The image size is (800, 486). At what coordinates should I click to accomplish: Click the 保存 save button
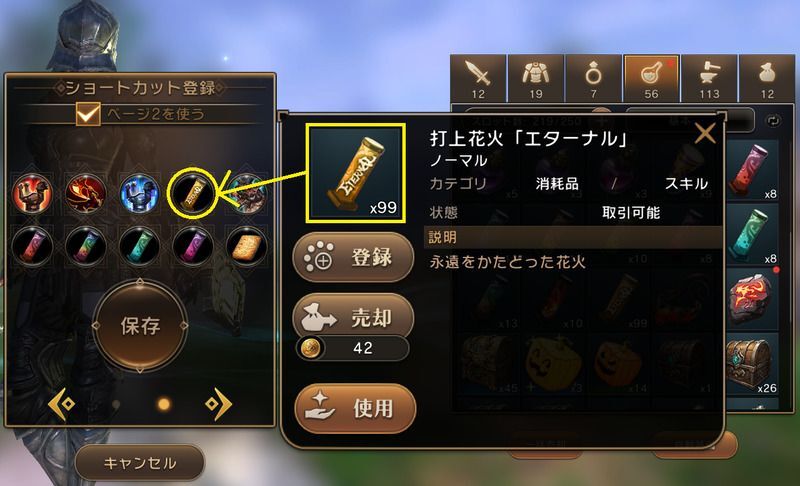click(x=140, y=325)
